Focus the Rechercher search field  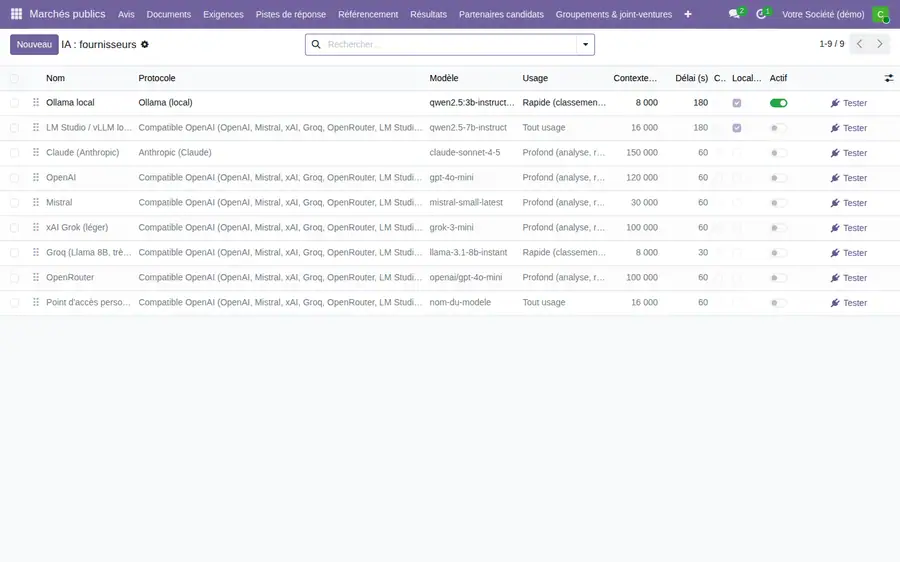451,44
